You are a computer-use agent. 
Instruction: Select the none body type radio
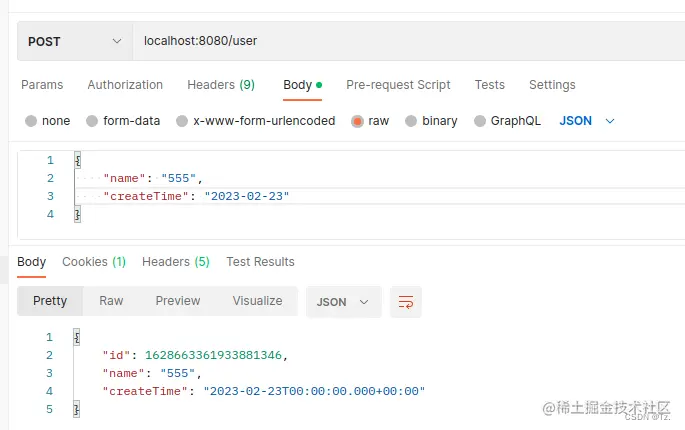pyautogui.click(x=31, y=121)
